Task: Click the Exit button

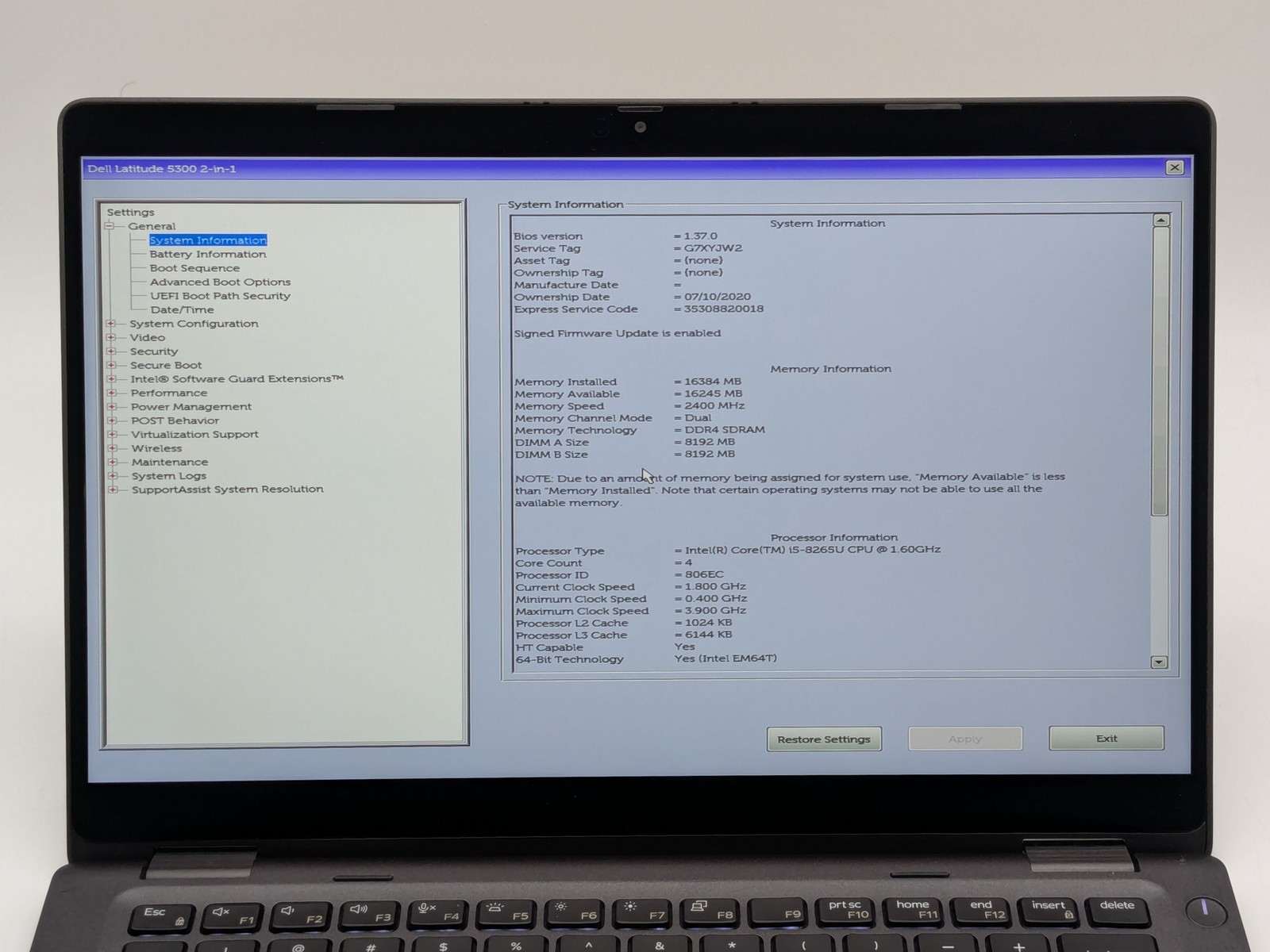Action: coord(1106,738)
